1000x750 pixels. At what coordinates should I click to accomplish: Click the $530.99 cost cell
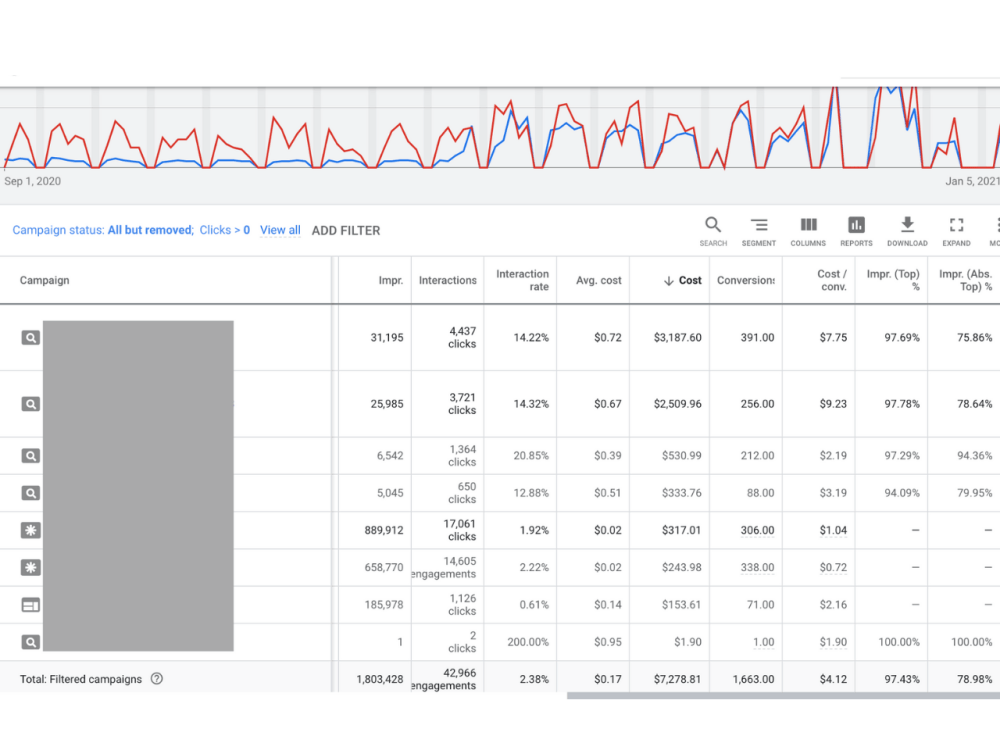[681, 455]
